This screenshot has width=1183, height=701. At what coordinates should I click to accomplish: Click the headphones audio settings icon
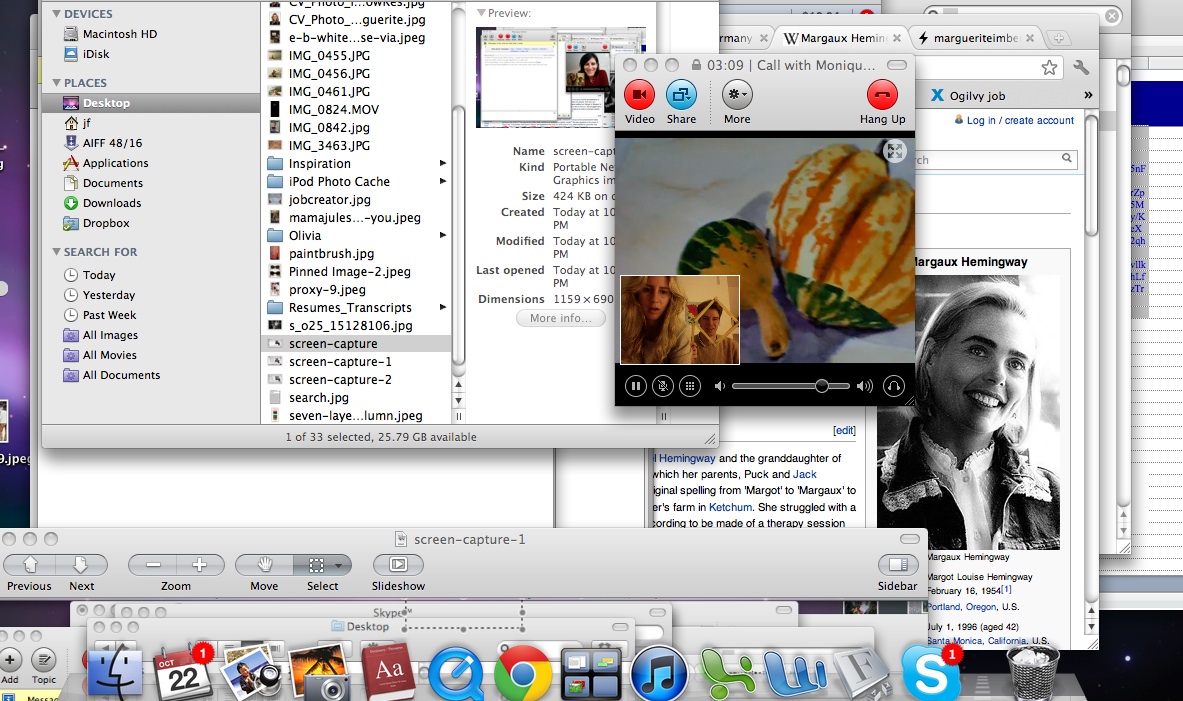point(893,386)
